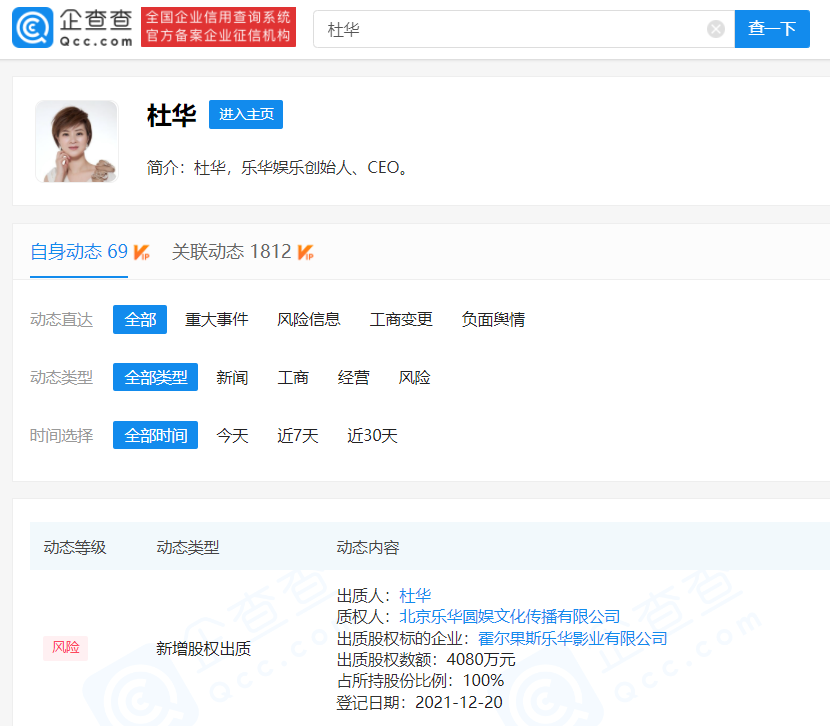Click the 简介 description text
The image size is (830, 726).
tap(277, 168)
